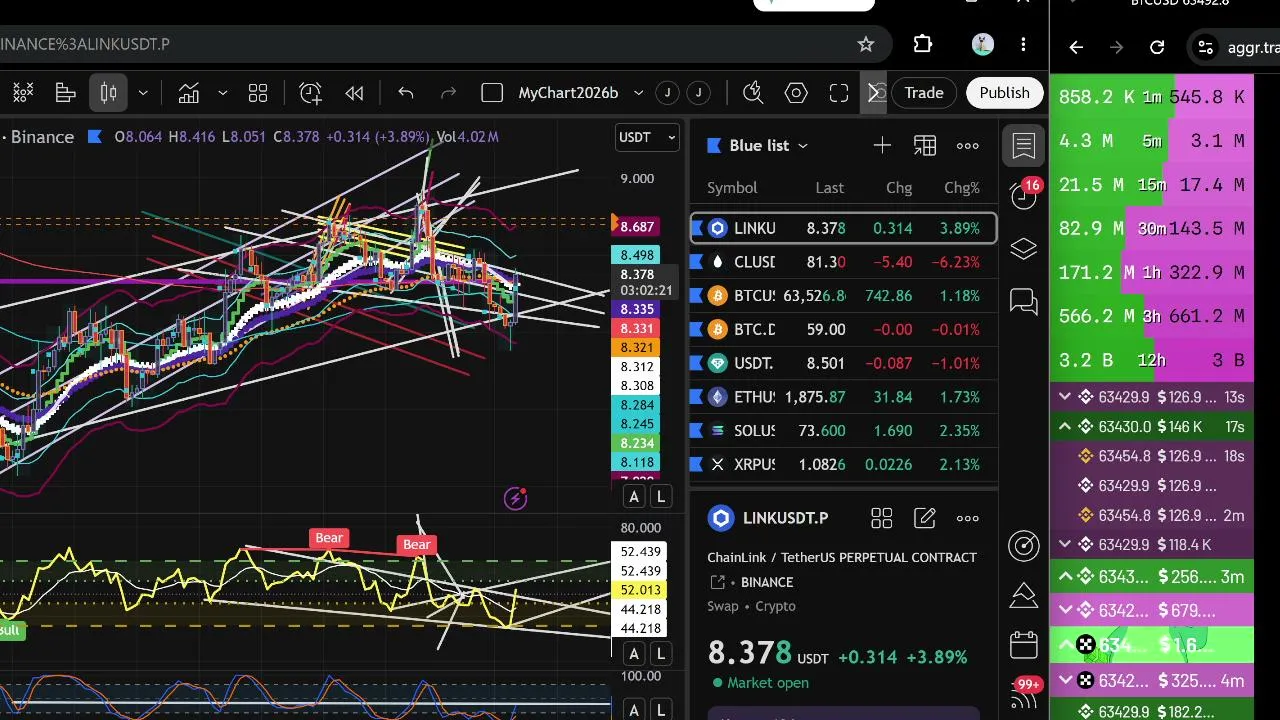Screen dimensions: 1280x720
Task: Open the MyChart2026b layout name
Action: click(x=568, y=93)
